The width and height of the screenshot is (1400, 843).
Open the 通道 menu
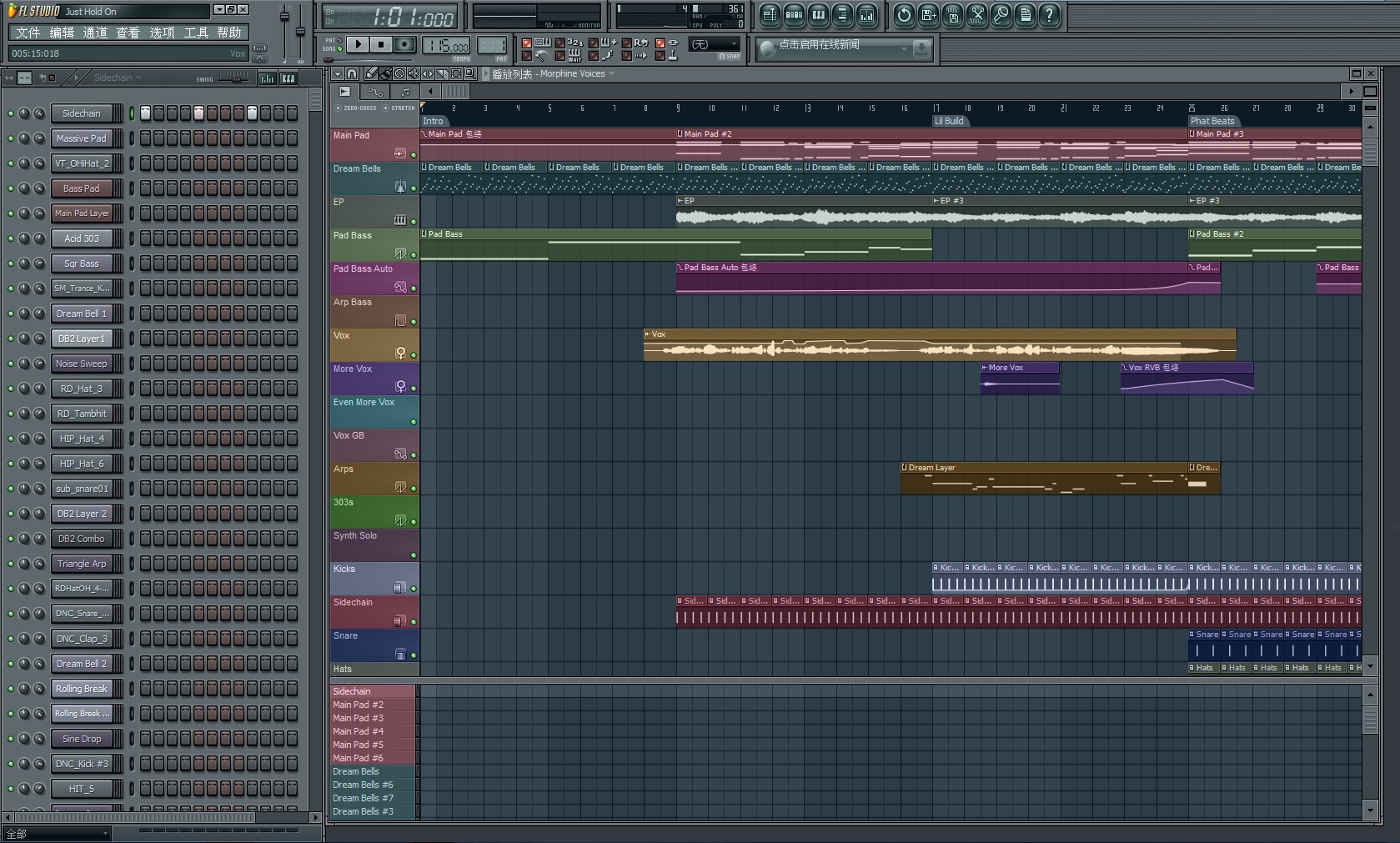[x=95, y=33]
